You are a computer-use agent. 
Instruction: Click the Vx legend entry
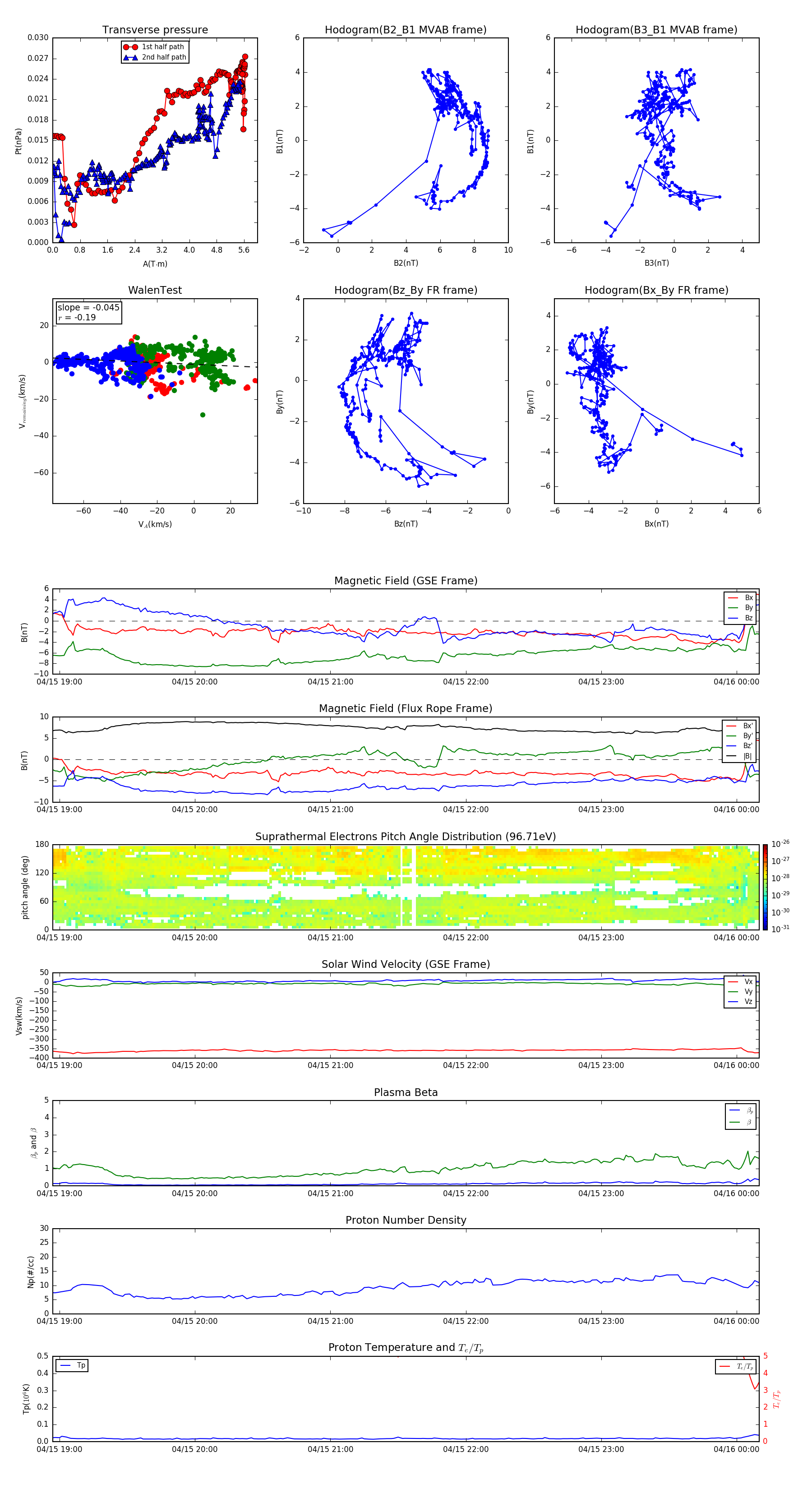pos(740,981)
